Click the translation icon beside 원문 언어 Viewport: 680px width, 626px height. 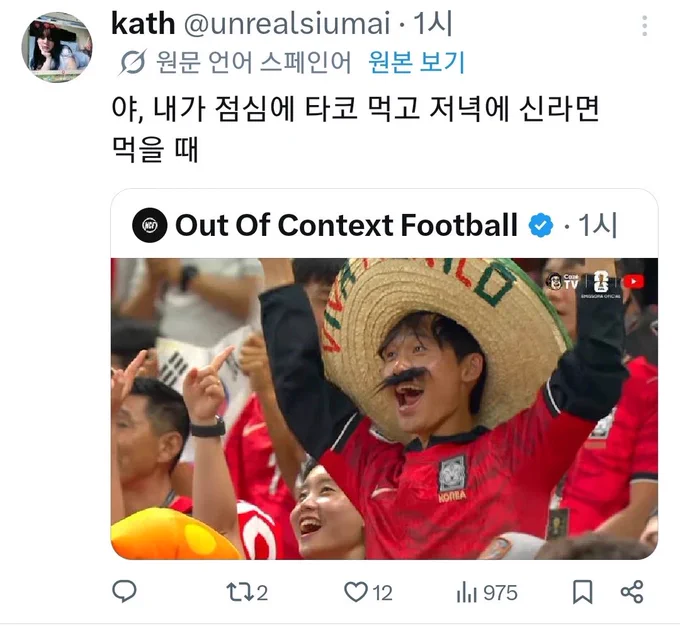click(133, 62)
